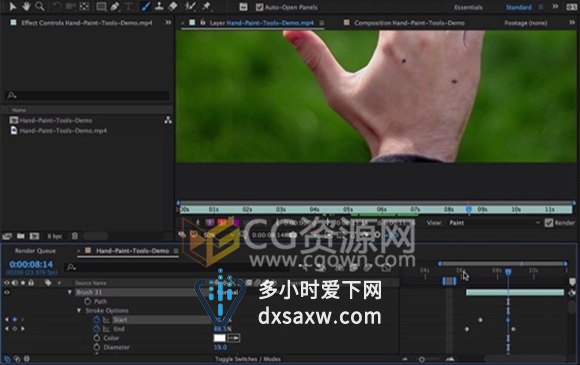Click the solo column header icon
This screenshot has width=580, height=365.
(23, 283)
